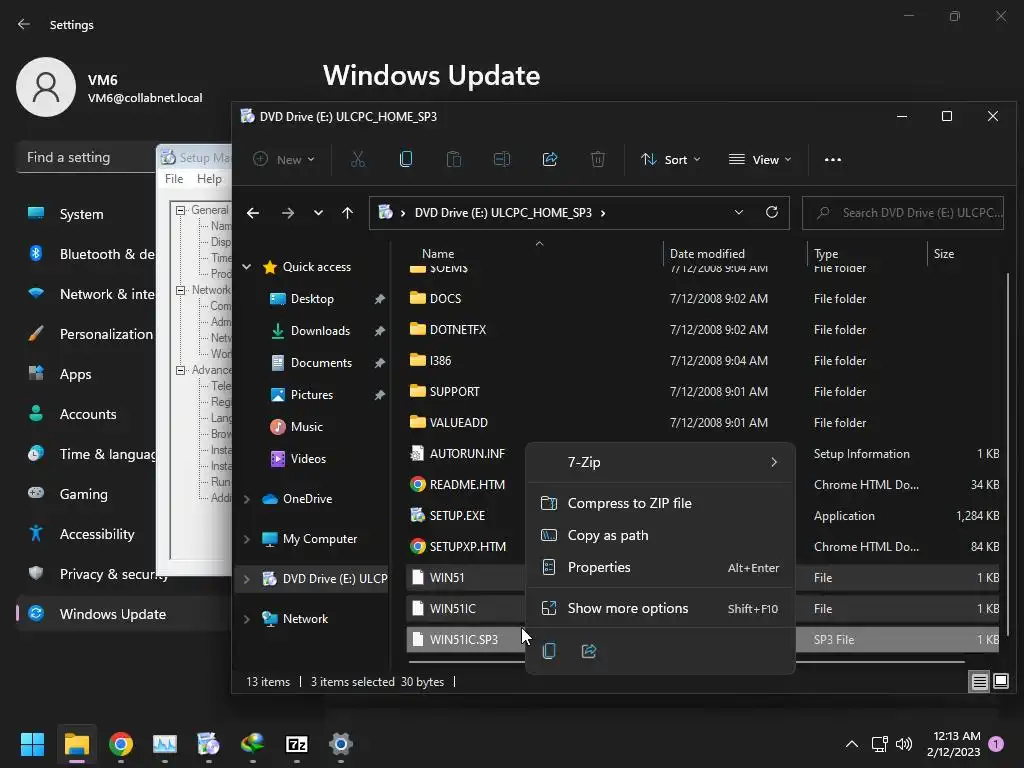Choose Copy as path option
Screen dimensions: 1024x768
pos(660,535)
